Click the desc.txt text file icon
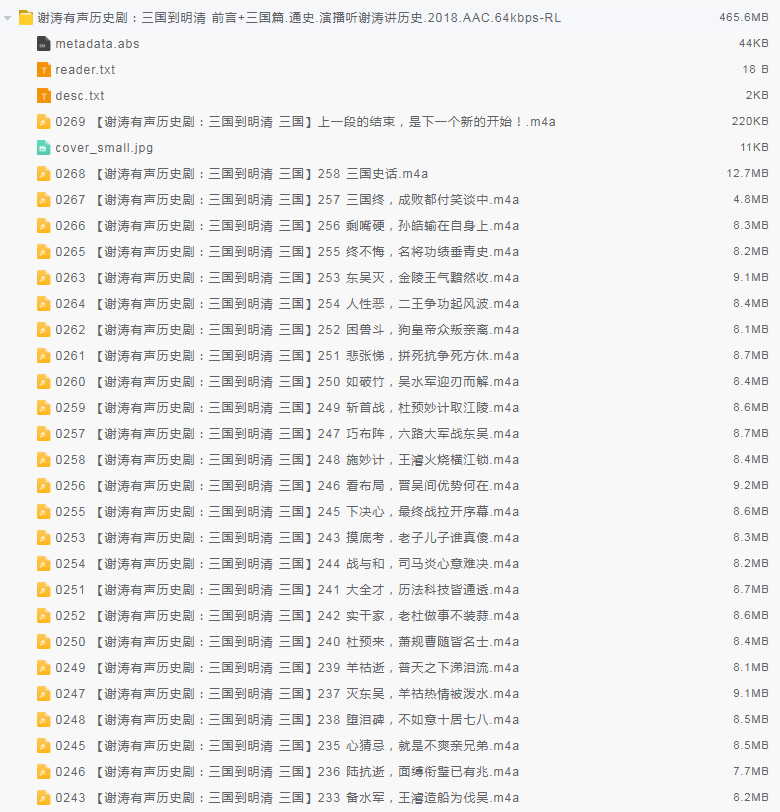The image size is (780, 812). click(43, 96)
